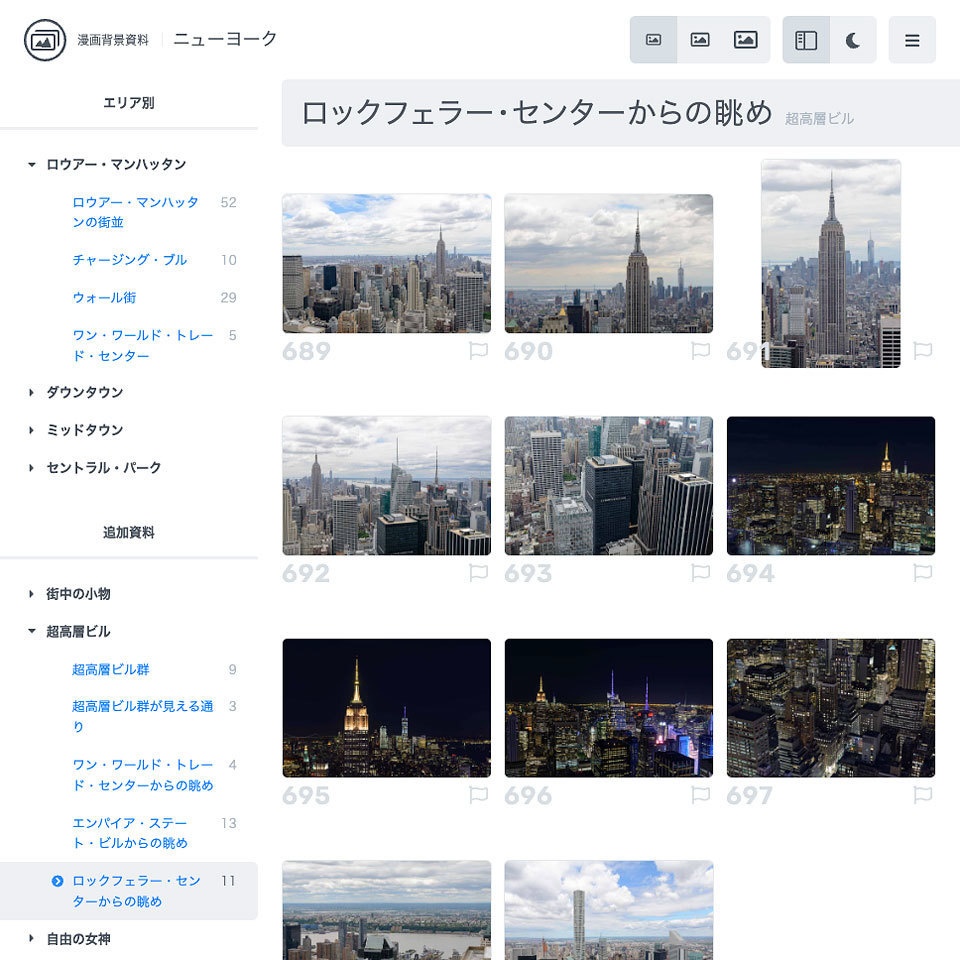Enable dark mode with the moon icon
The image size is (960, 960).
tap(851, 40)
